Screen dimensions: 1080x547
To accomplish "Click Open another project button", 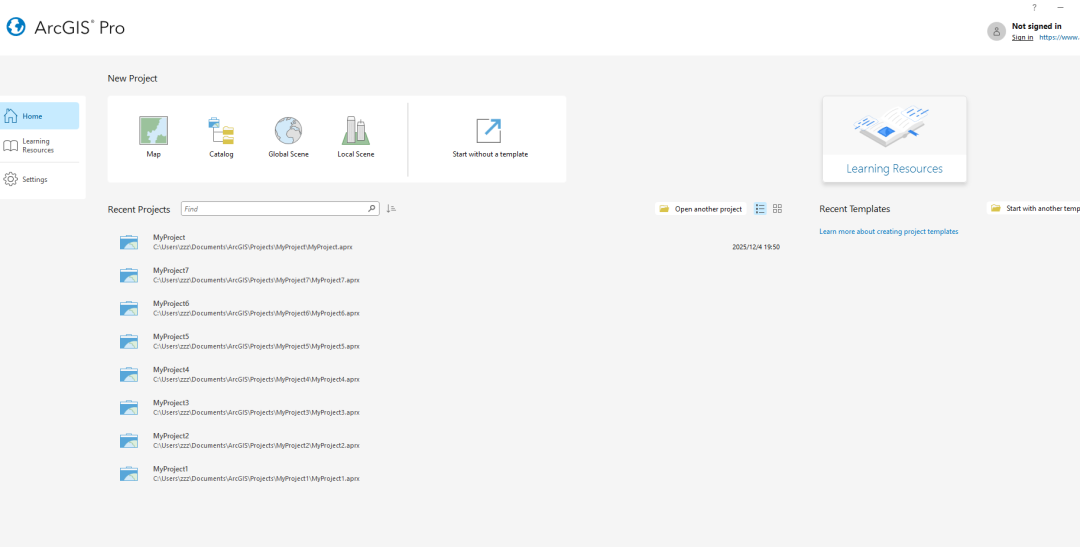I will coord(701,209).
